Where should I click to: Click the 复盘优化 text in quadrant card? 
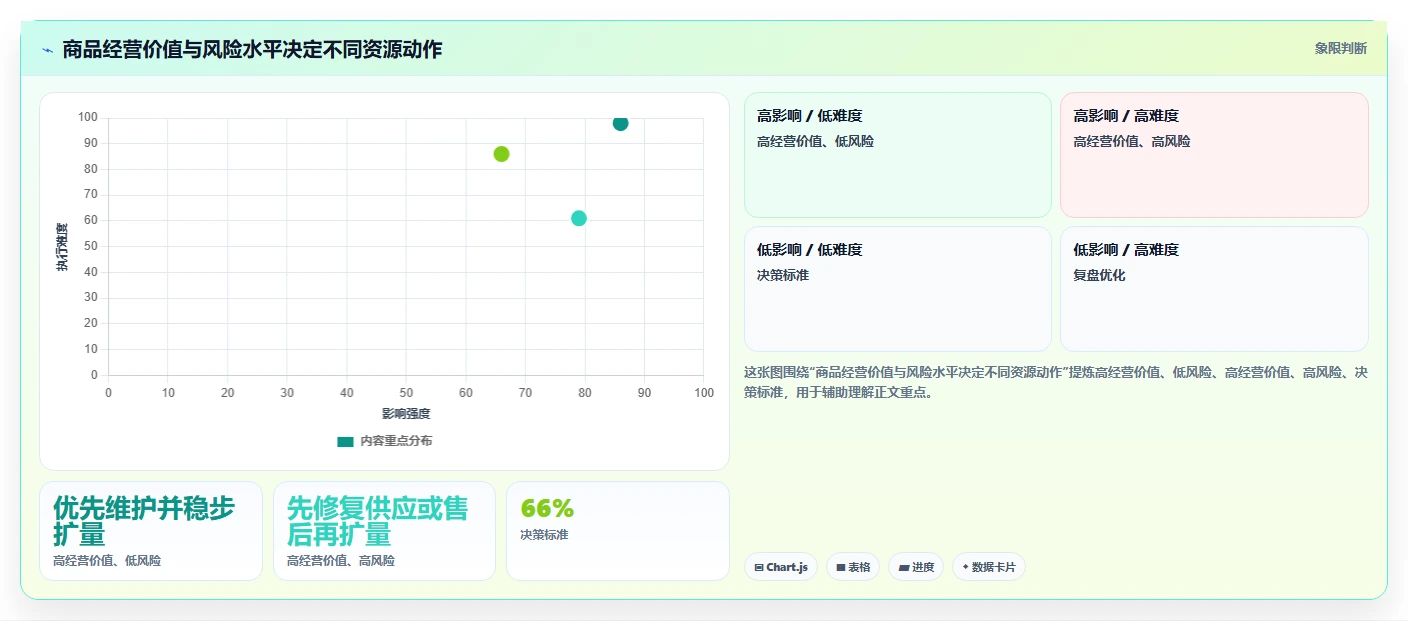coord(1099,275)
